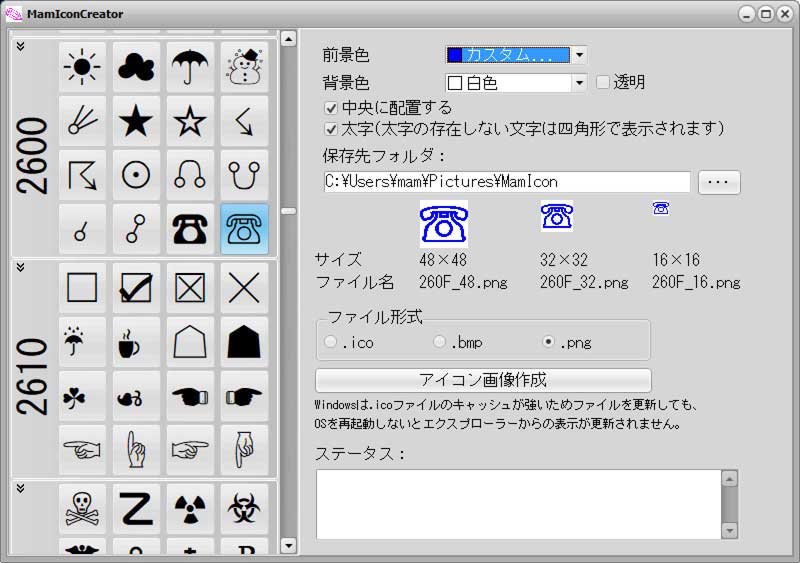Select the .png file format radio
This screenshot has height=563, width=800.
pos(548,341)
